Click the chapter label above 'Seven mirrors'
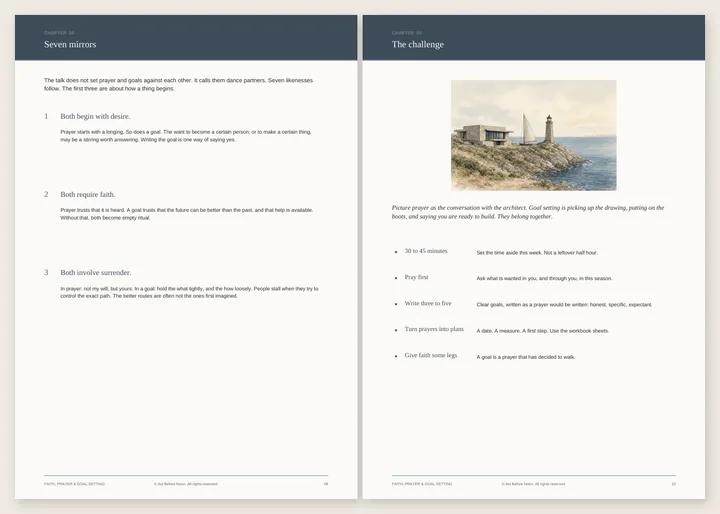 tap(59, 33)
